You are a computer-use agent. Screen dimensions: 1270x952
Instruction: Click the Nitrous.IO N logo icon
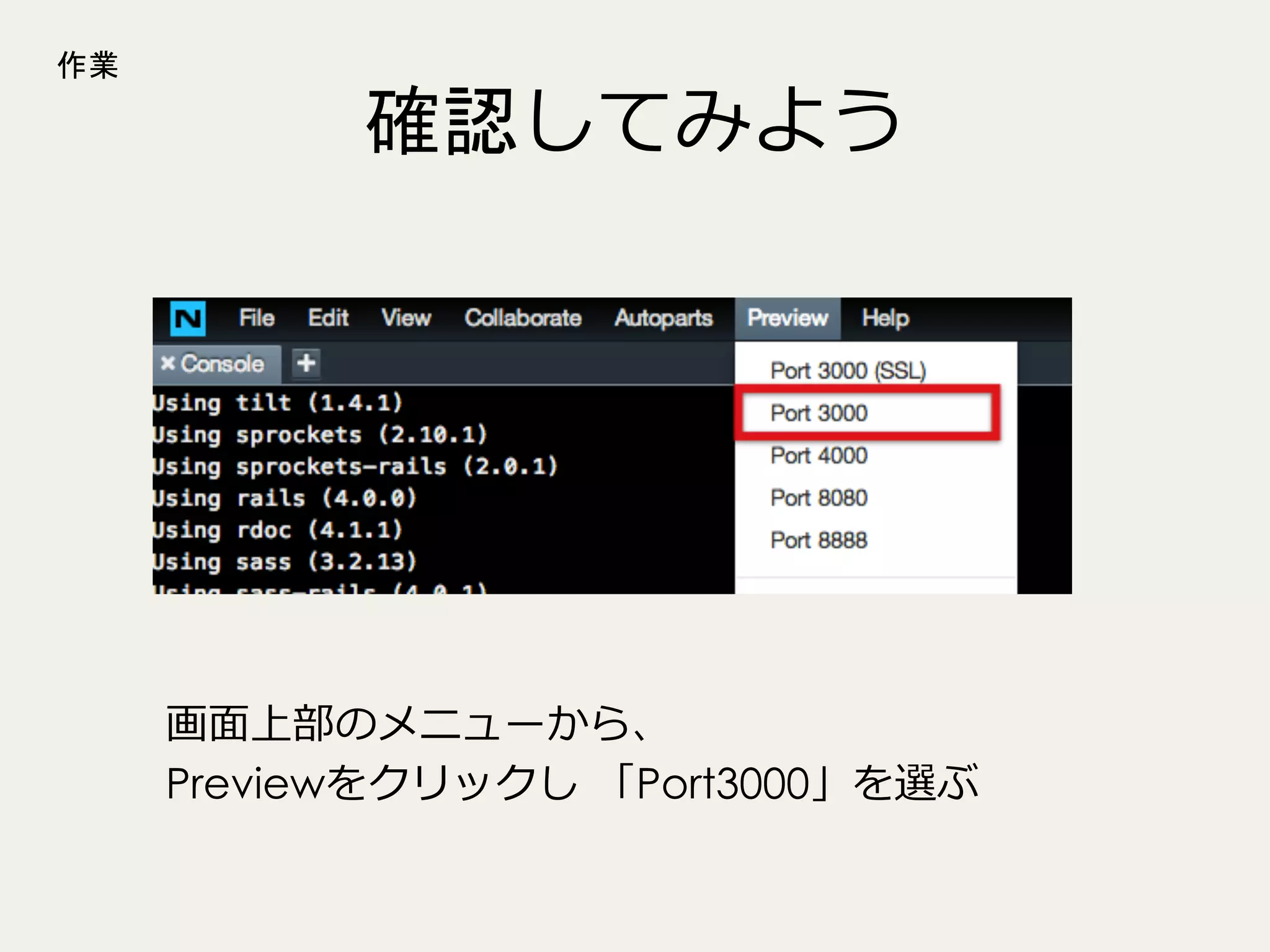coord(188,319)
